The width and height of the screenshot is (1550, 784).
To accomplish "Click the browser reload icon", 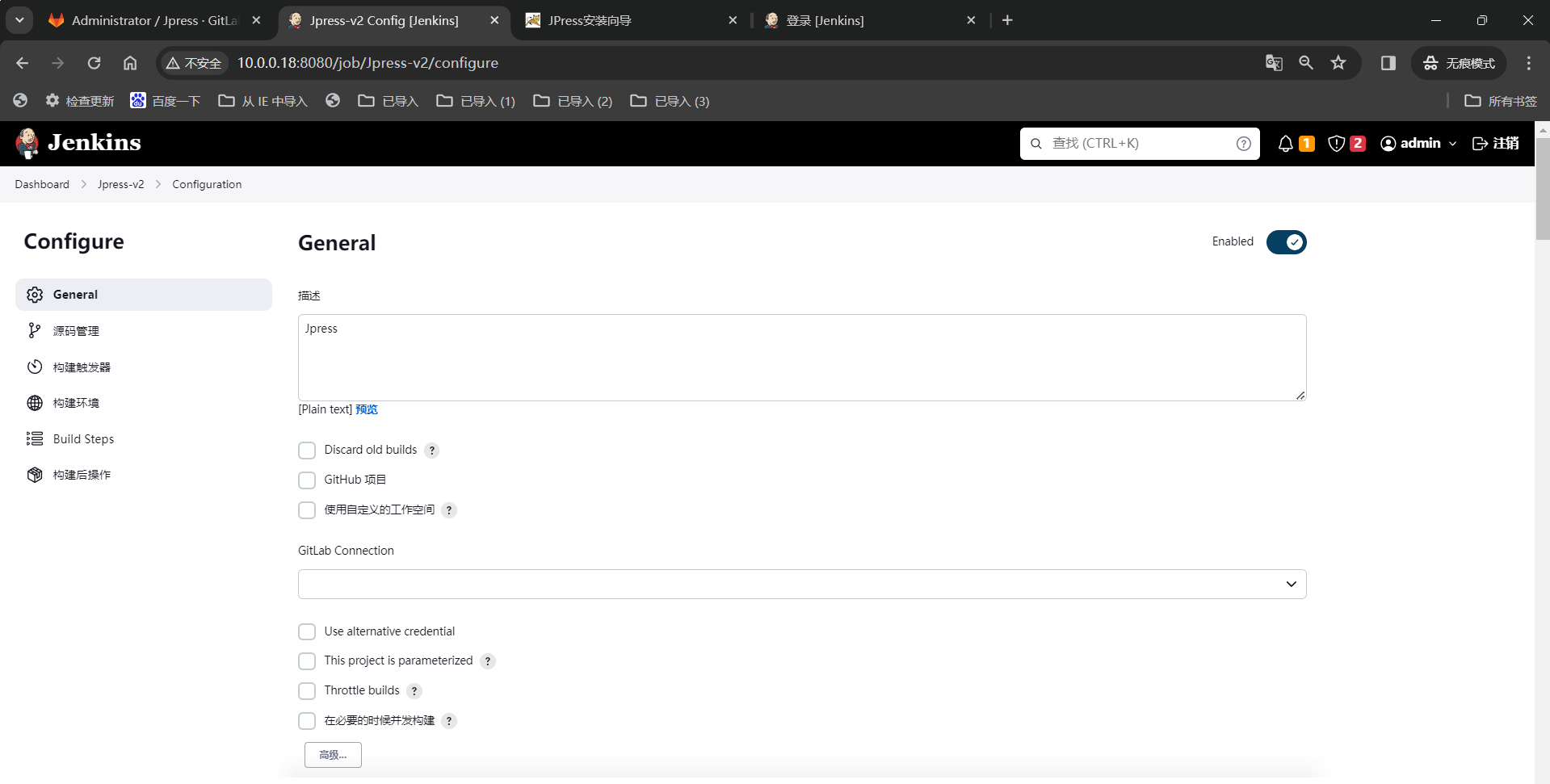I will [x=94, y=63].
